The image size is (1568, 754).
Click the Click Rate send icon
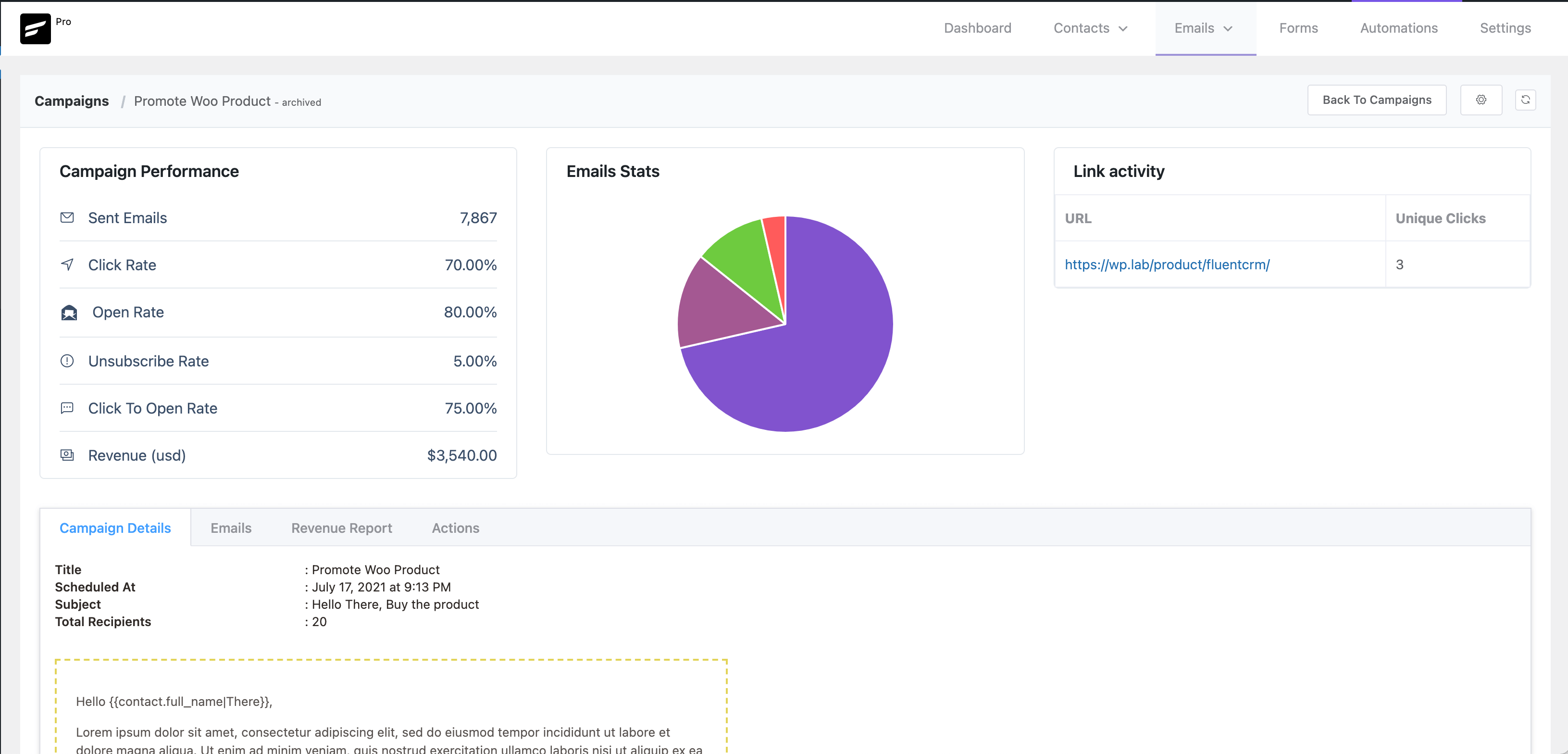coord(68,265)
